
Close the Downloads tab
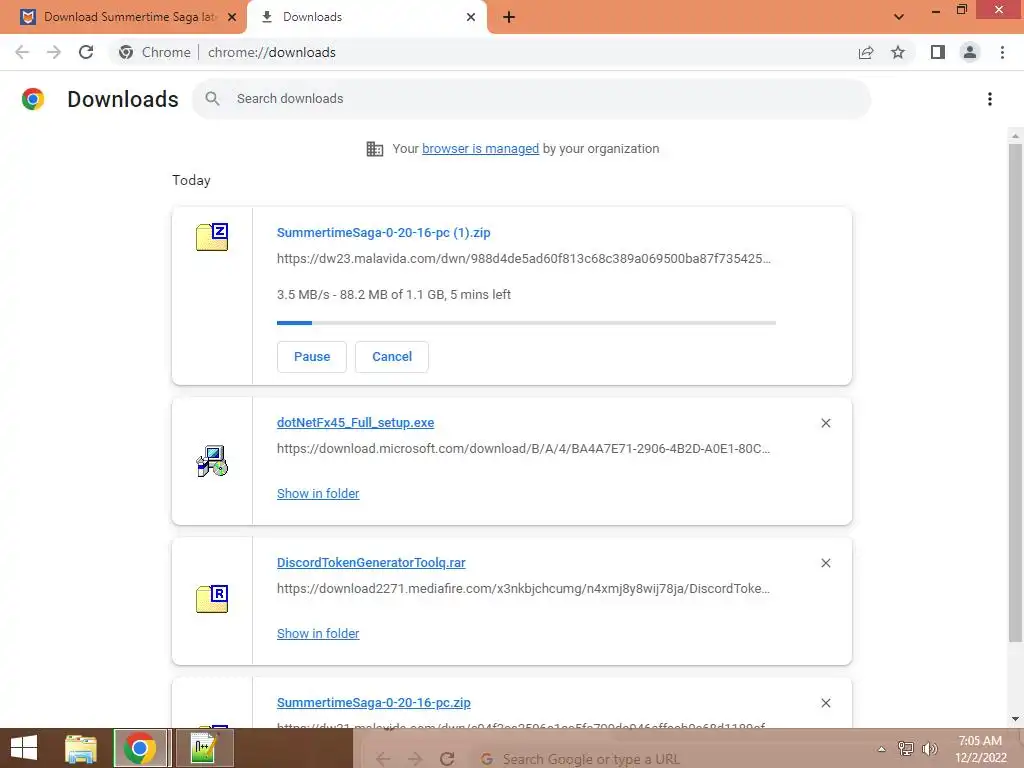click(471, 17)
